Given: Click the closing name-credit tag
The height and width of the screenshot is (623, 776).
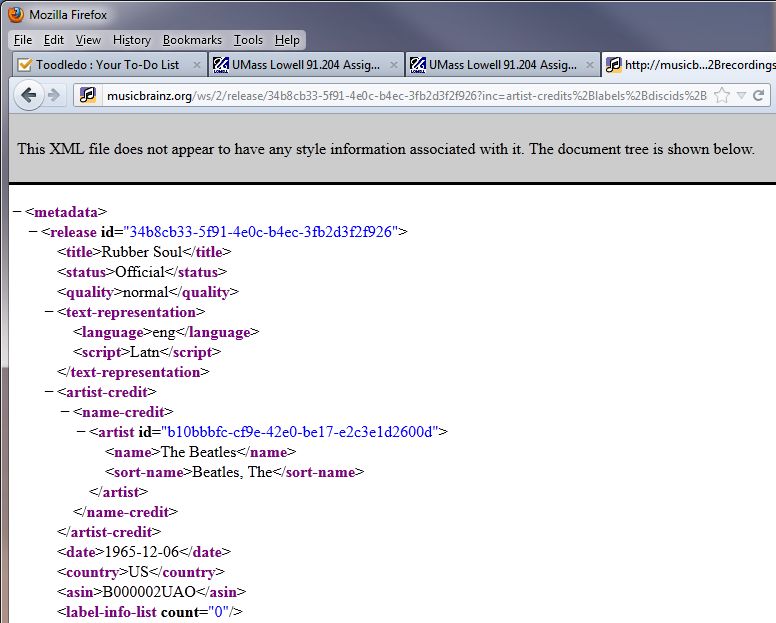Looking at the screenshot, I should point(125,512).
